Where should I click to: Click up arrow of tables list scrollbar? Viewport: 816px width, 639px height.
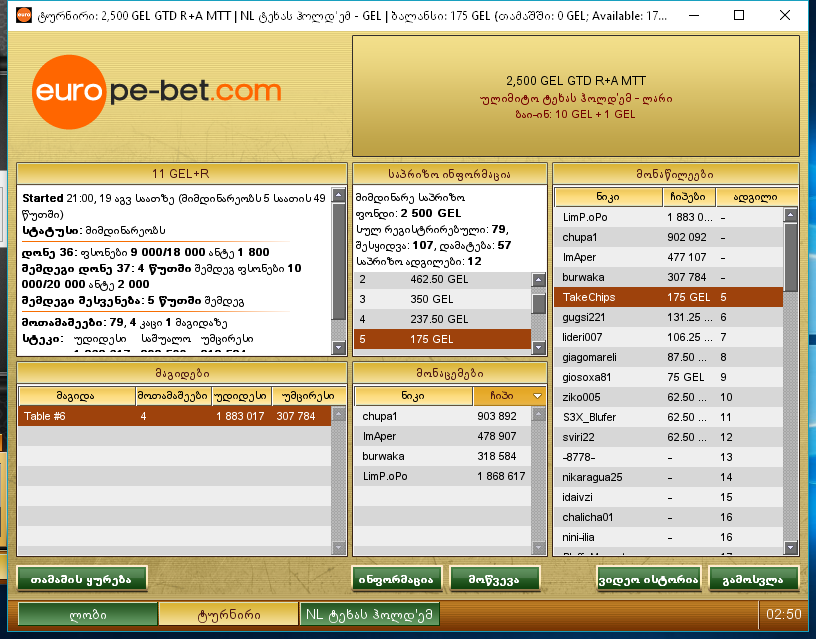(x=339, y=414)
